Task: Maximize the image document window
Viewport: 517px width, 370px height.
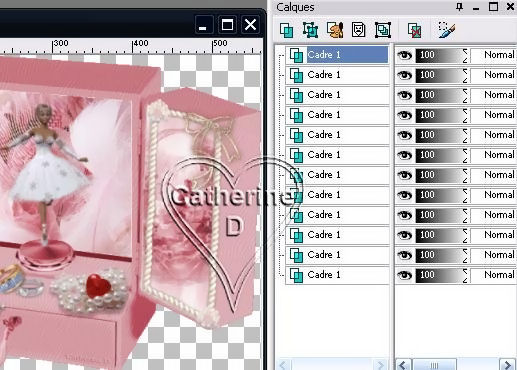Action: coord(227,24)
